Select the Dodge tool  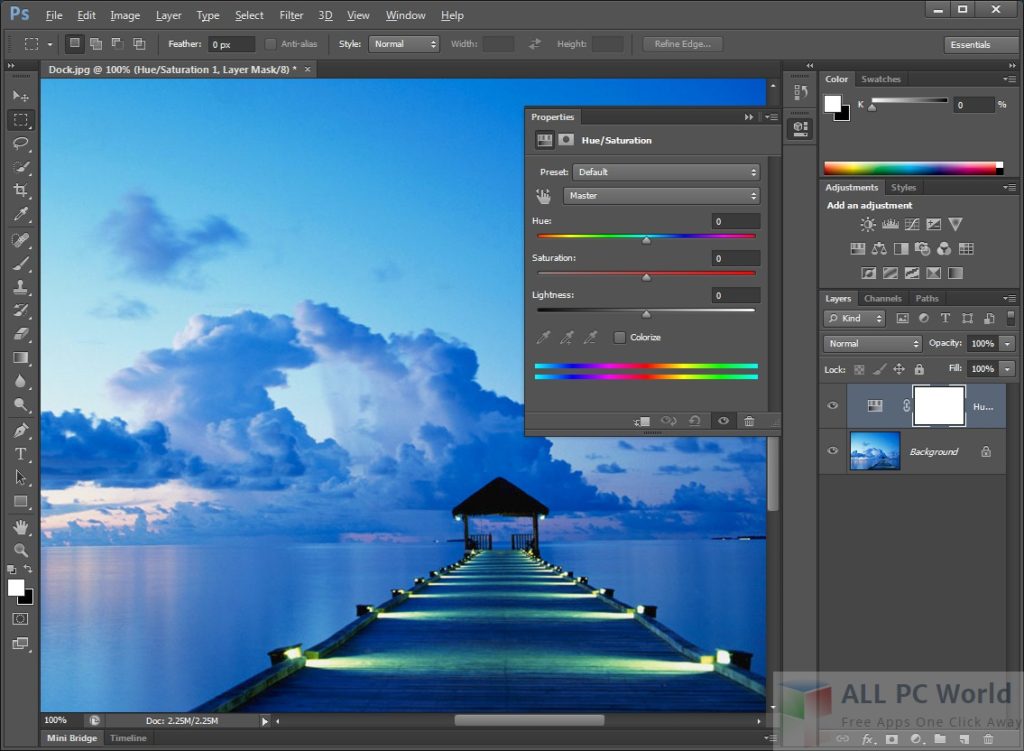pyautogui.click(x=20, y=405)
